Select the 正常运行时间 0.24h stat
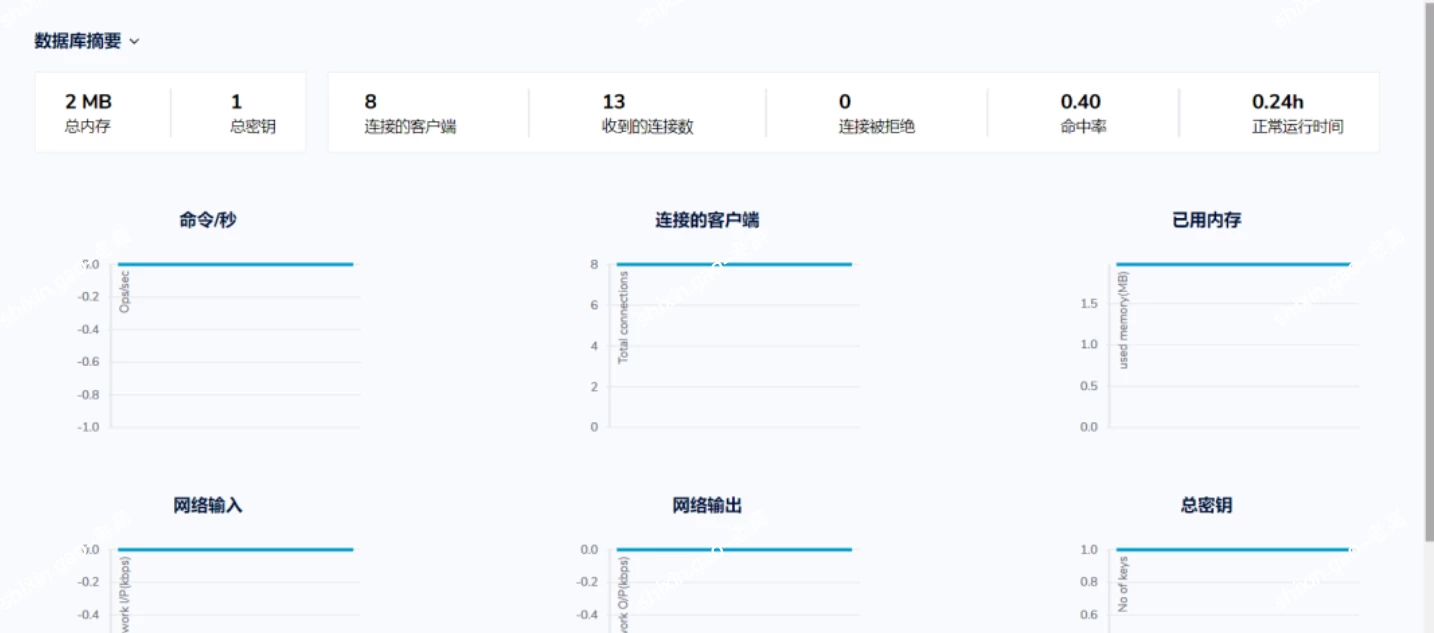1434x633 pixels. coord(1297,113)
